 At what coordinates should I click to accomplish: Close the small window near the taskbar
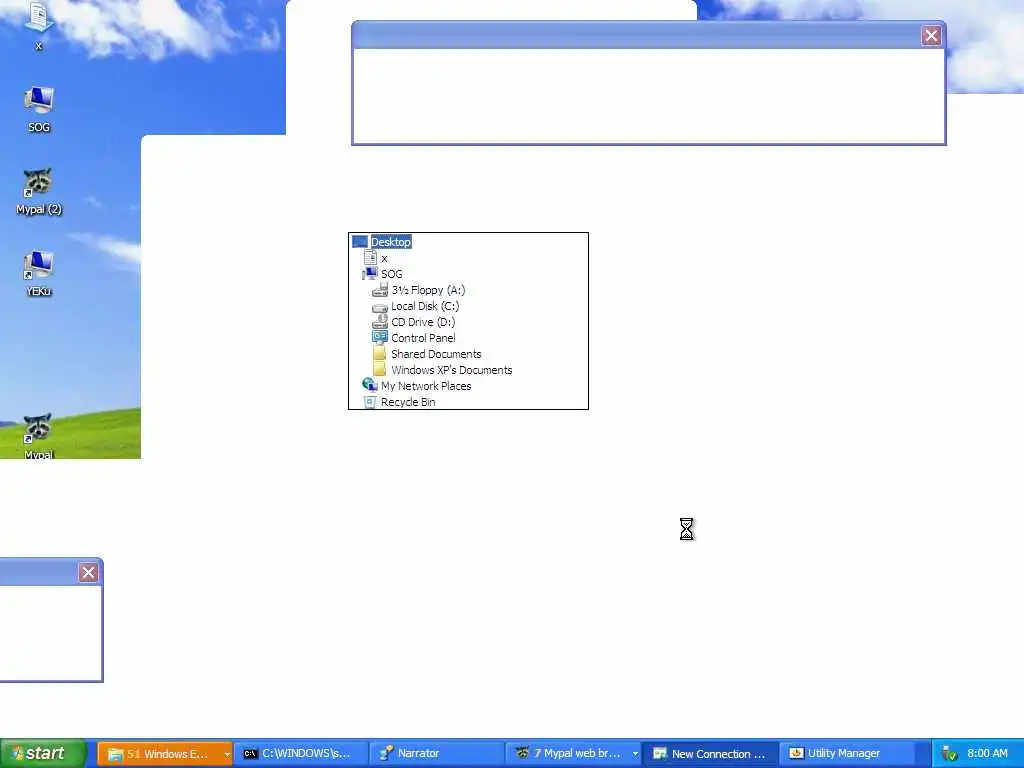coord(88,573)
